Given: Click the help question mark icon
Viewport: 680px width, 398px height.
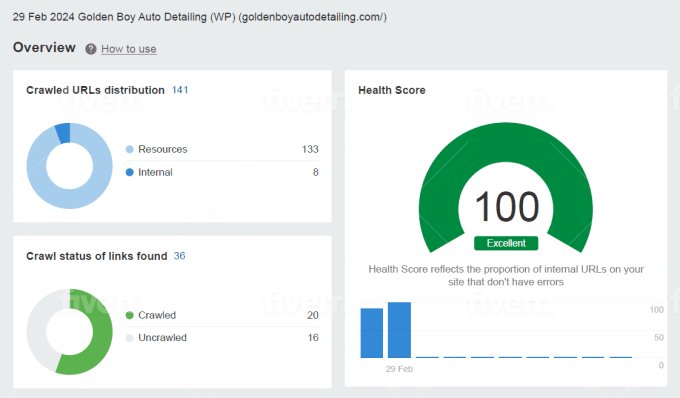Looking at the screenshot, I should click(x=91, y=49).
